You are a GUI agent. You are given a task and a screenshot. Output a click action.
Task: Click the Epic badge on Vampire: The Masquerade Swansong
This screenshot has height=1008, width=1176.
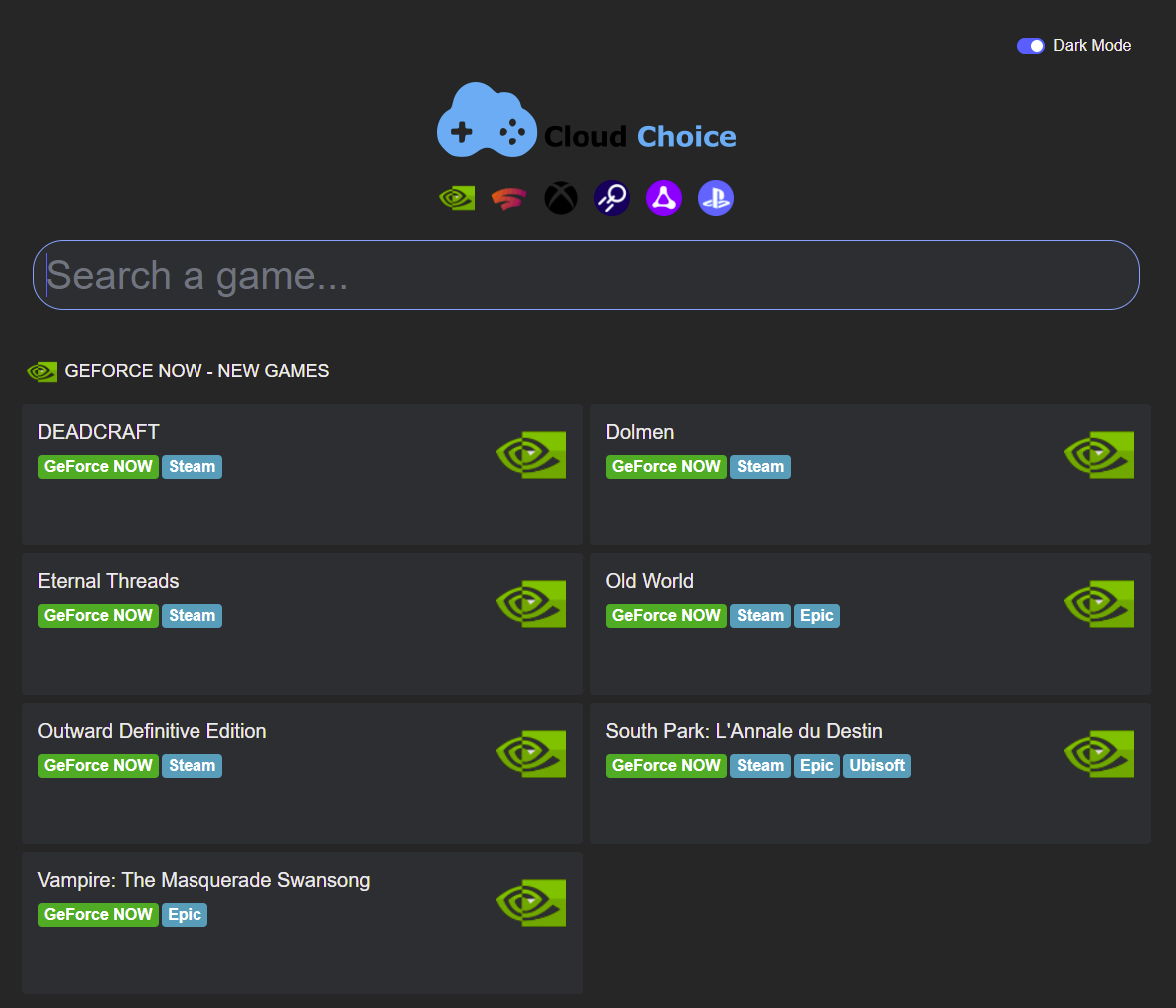[x=184, y=914]
